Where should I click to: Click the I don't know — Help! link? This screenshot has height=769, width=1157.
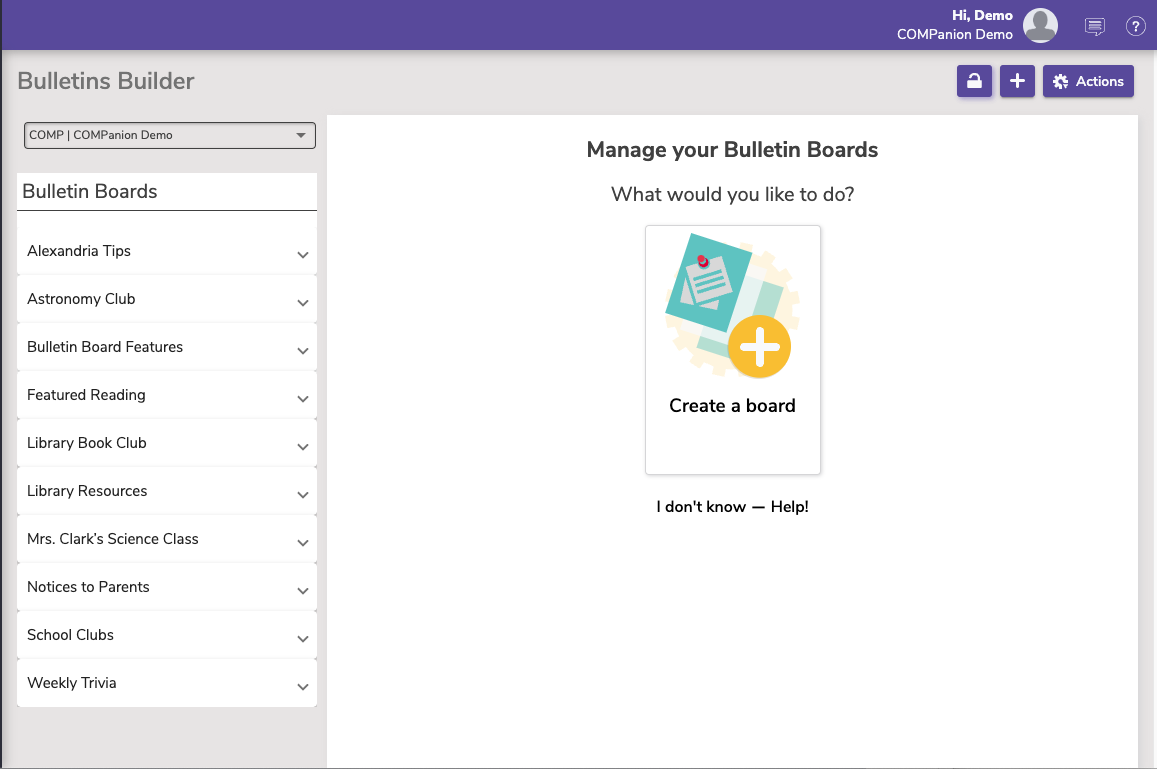(x=732, y=507)
